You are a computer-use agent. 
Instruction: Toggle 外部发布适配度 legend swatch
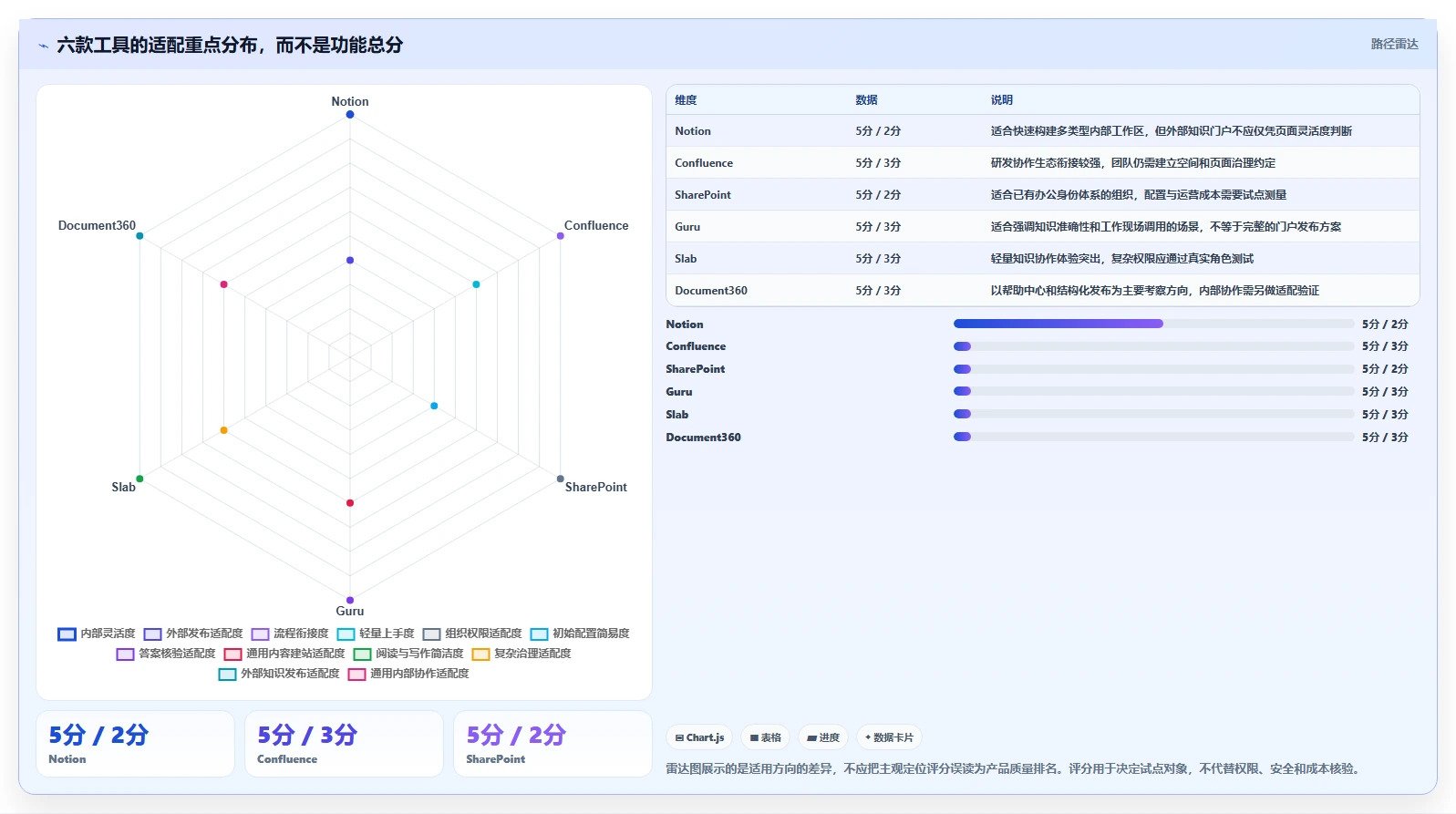pos(152,634)
